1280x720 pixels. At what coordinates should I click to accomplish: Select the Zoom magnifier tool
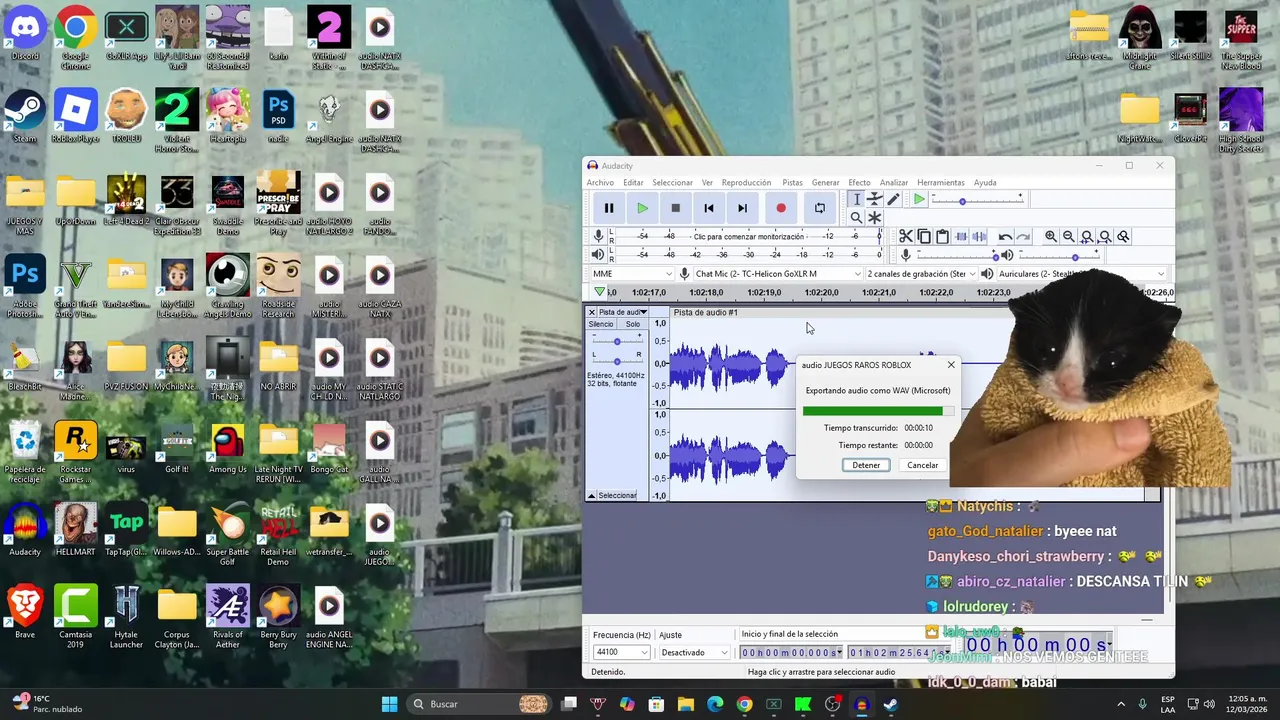(x=856, y=217)
